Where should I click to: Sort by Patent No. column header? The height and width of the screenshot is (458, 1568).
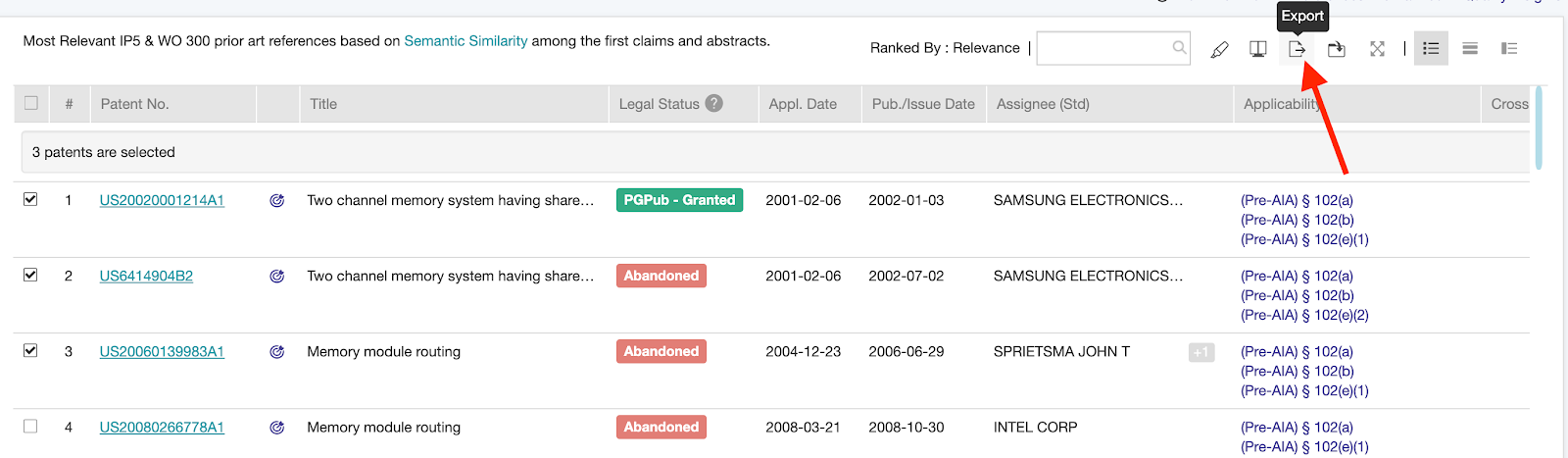coord(135,104)
